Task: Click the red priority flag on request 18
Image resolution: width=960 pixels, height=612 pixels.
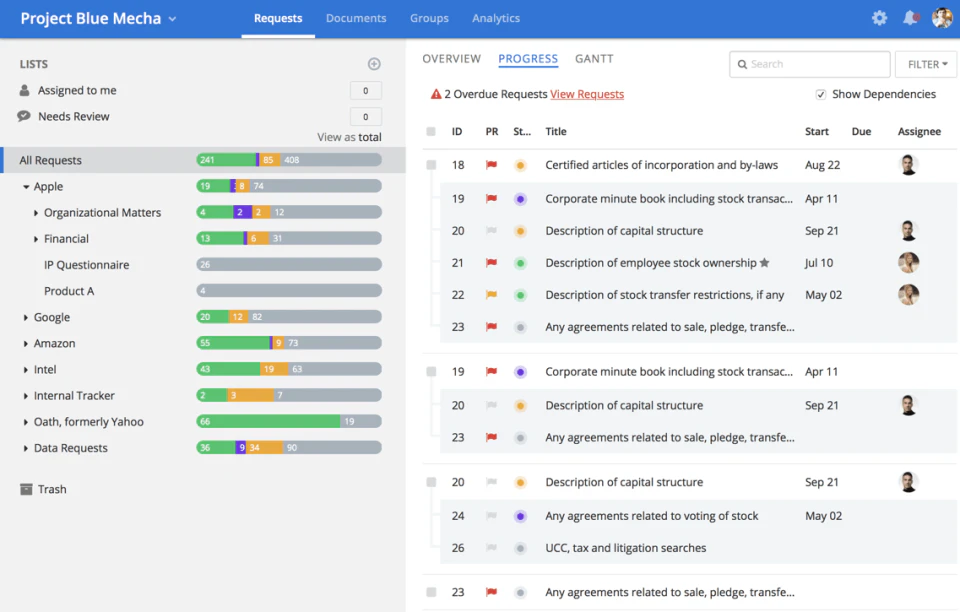Action: [489, 166]
